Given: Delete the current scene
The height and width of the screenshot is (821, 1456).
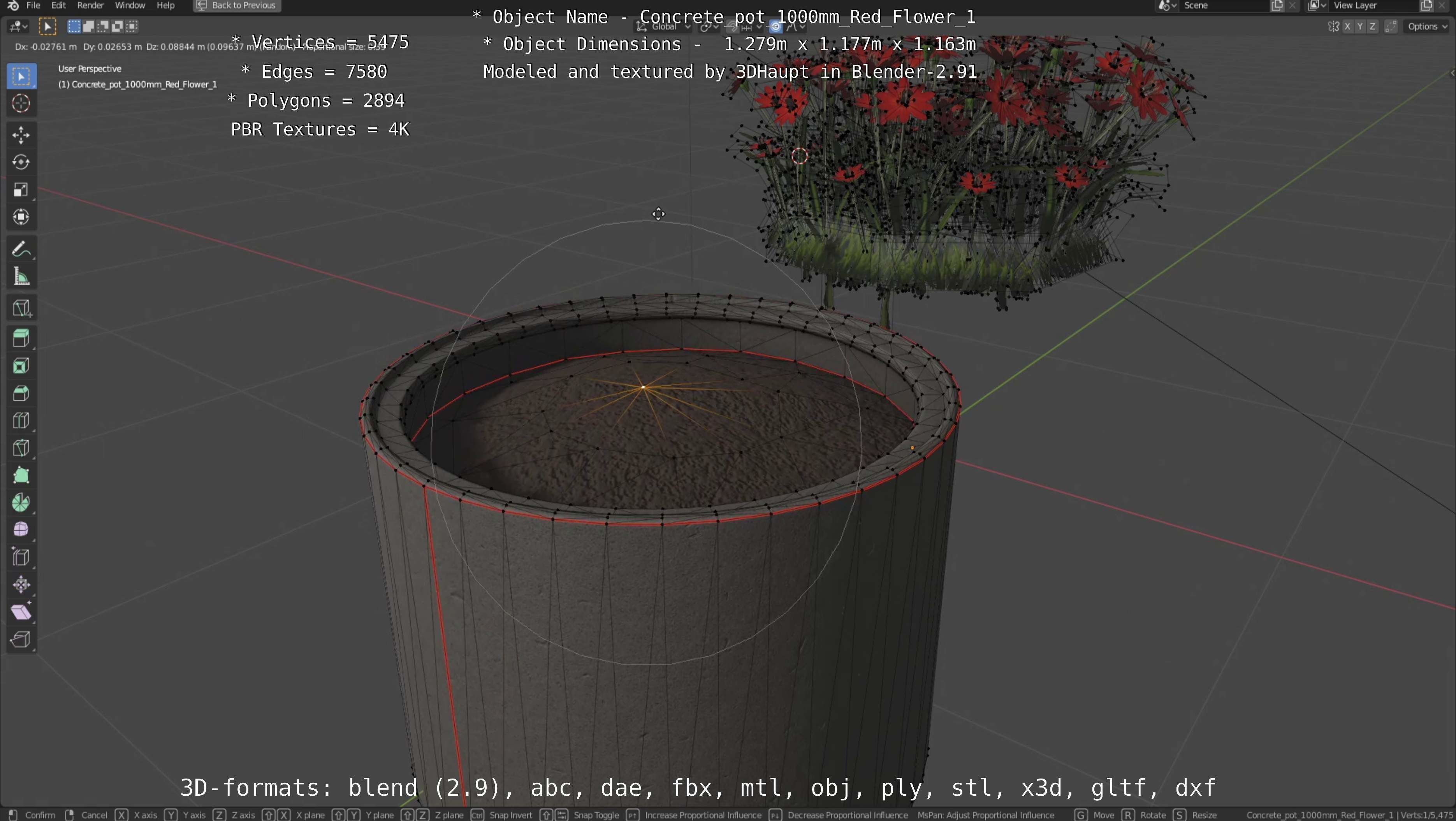Looking at the screenshot, I should [1292, 6].
